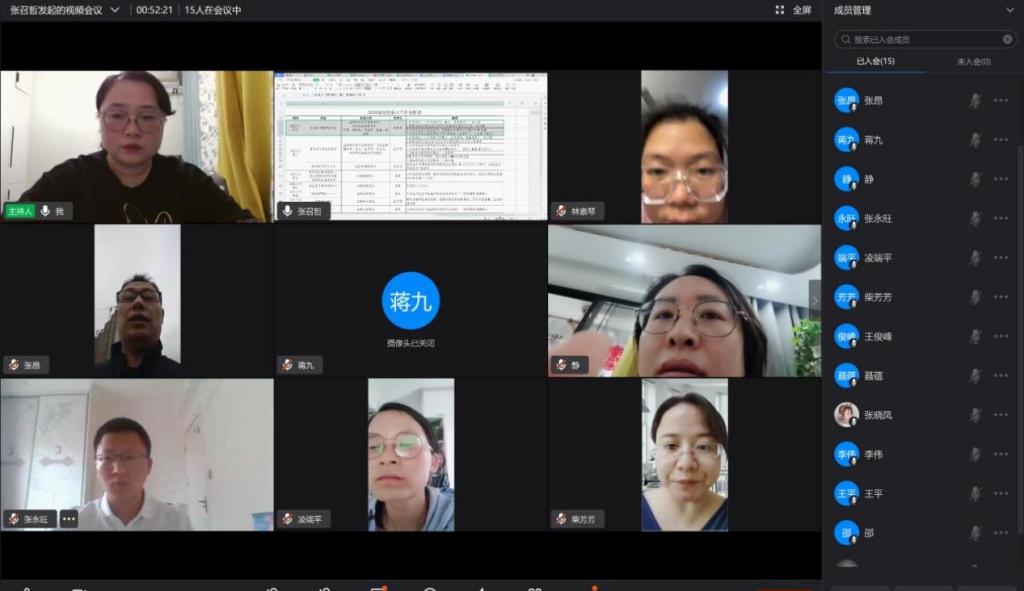The width and height of the screenshot is (1024, 591).
Task: Toggle microphone mute for 静 in member list
Action: (x=975, y=180)
